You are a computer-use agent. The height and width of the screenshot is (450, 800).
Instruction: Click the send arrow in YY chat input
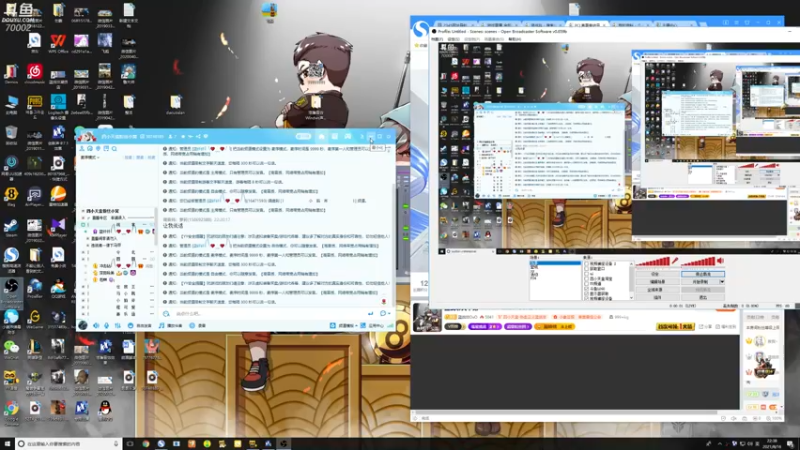(x=370, y=313)
